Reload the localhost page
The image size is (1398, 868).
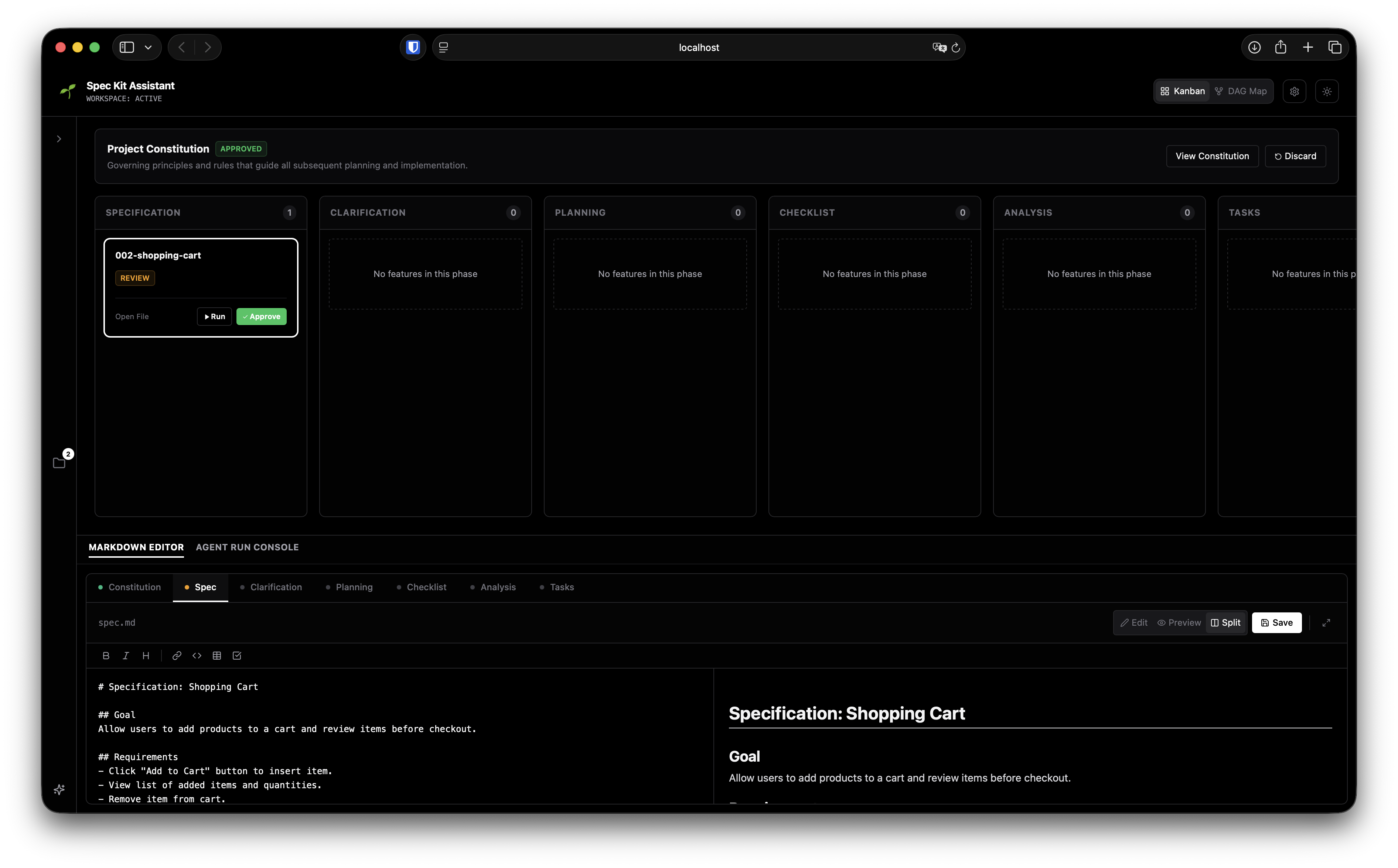click(956, 47)
